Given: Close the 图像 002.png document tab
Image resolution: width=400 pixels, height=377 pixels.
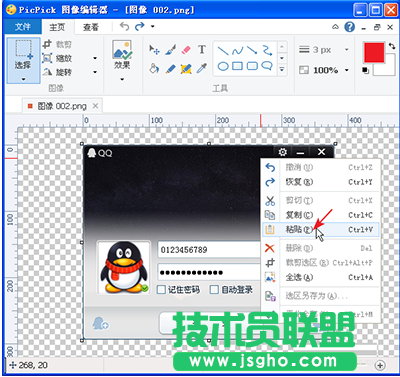Looking at the screenshot, I should (x=95, y=106).
